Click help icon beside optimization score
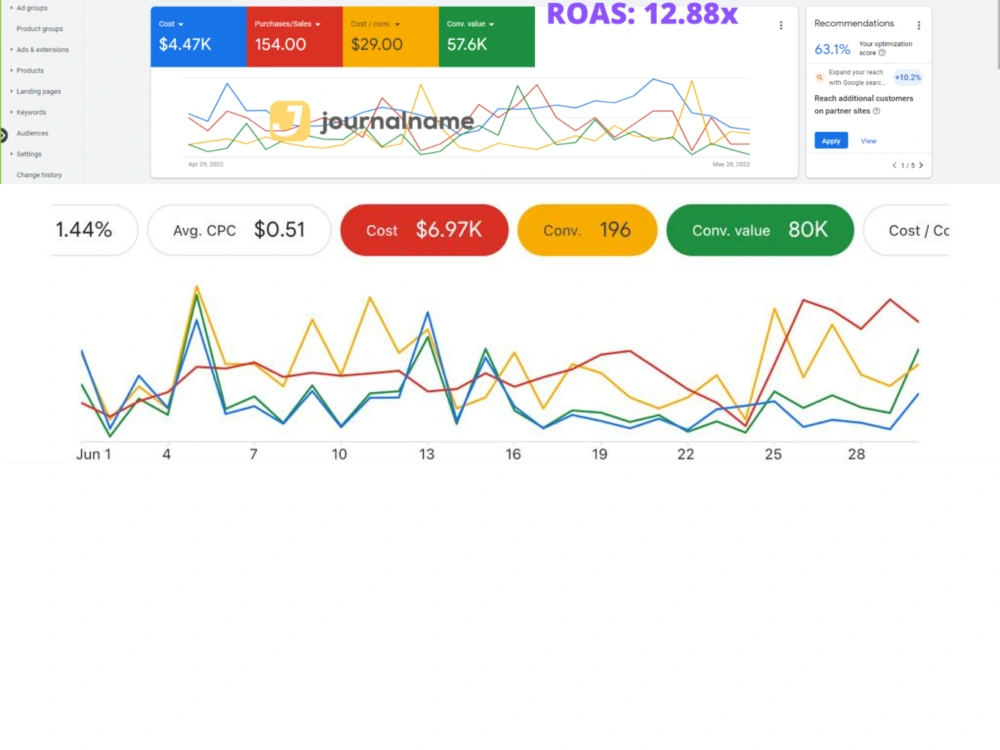This screenshot has height=750, width=1000. click(882, 53)
